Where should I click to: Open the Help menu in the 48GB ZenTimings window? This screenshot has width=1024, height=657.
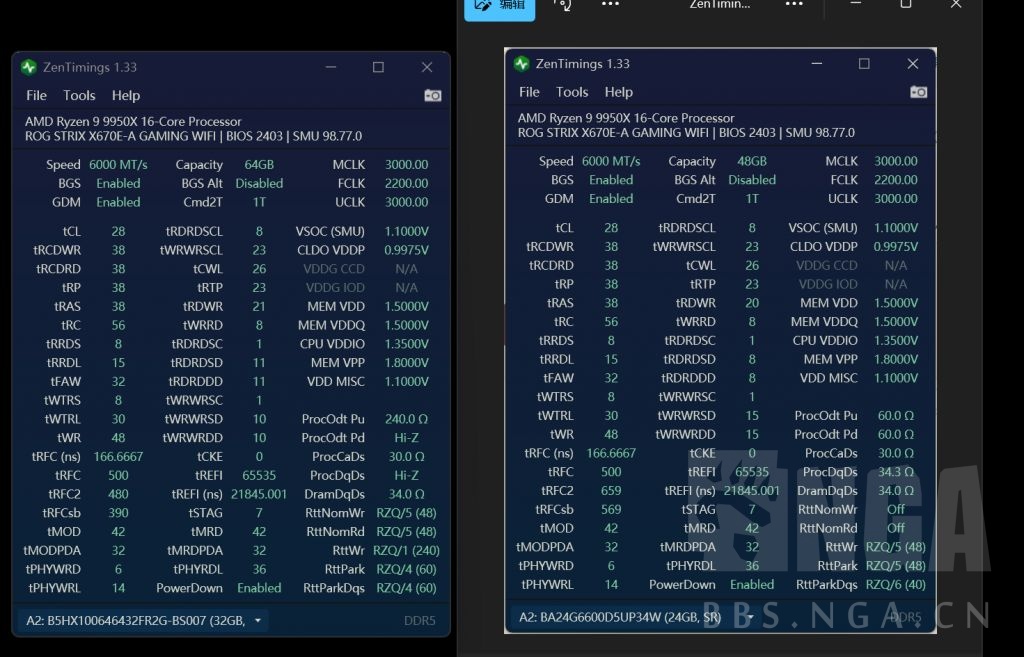tap(619, 92)
